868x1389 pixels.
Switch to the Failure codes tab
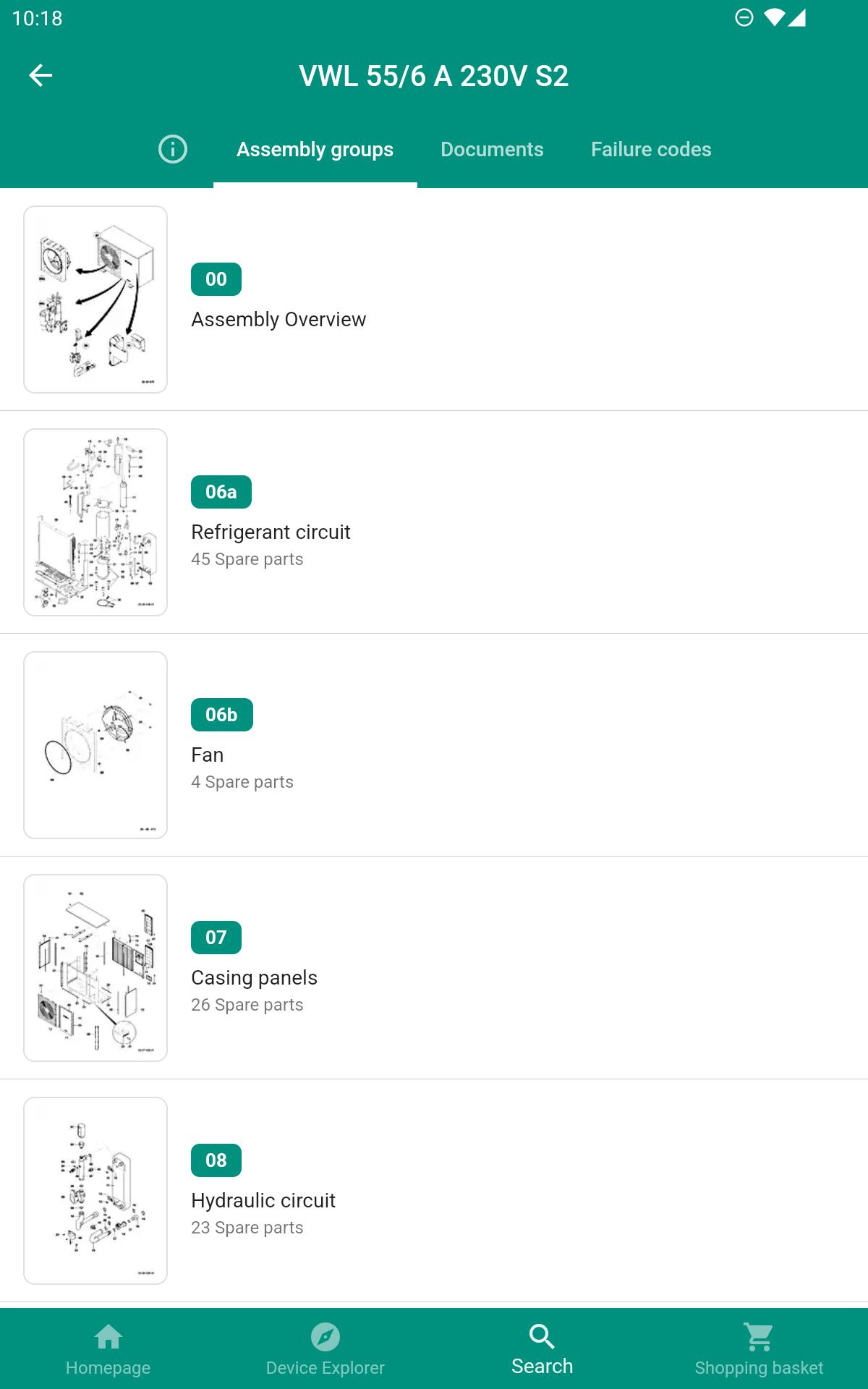(651, 149)
